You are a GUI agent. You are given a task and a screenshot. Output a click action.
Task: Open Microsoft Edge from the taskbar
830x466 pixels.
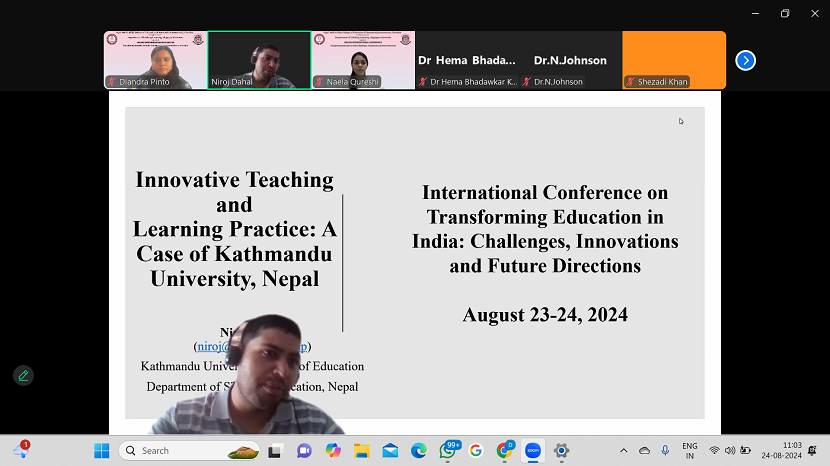pyautogui.click(x=419, y=451)
